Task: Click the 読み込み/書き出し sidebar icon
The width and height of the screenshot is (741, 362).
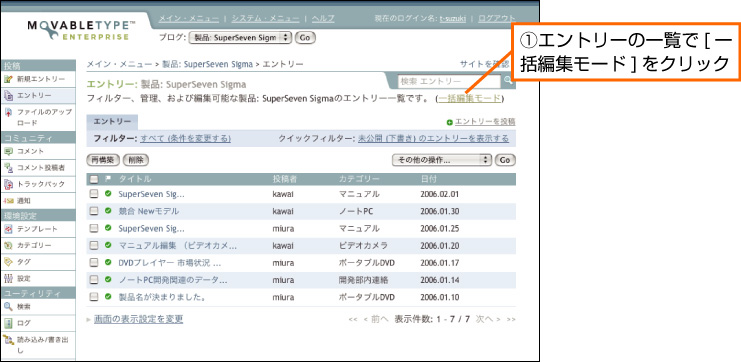Action: 8,339
